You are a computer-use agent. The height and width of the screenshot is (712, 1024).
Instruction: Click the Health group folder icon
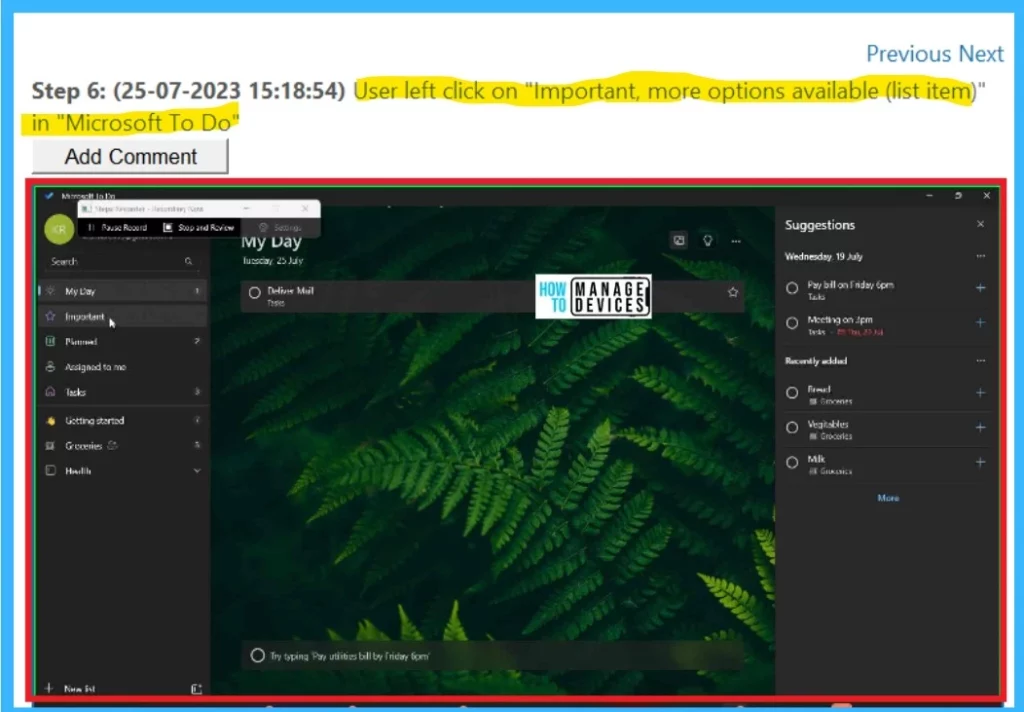click(x=50, y=470)
